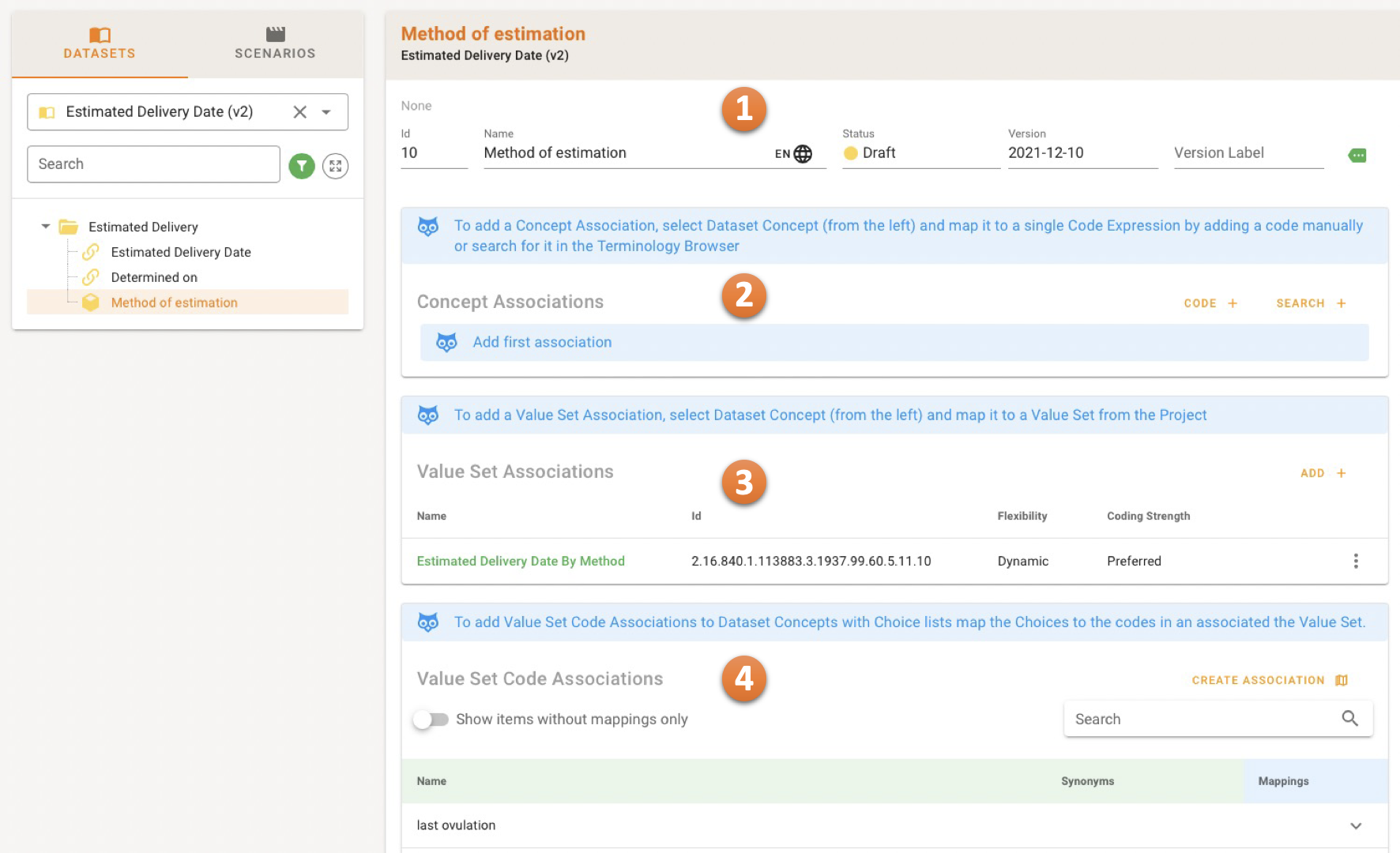Collapse the Estimated Delivery folder
This screenshot has height=853, width=1400.
pos(46,227)
